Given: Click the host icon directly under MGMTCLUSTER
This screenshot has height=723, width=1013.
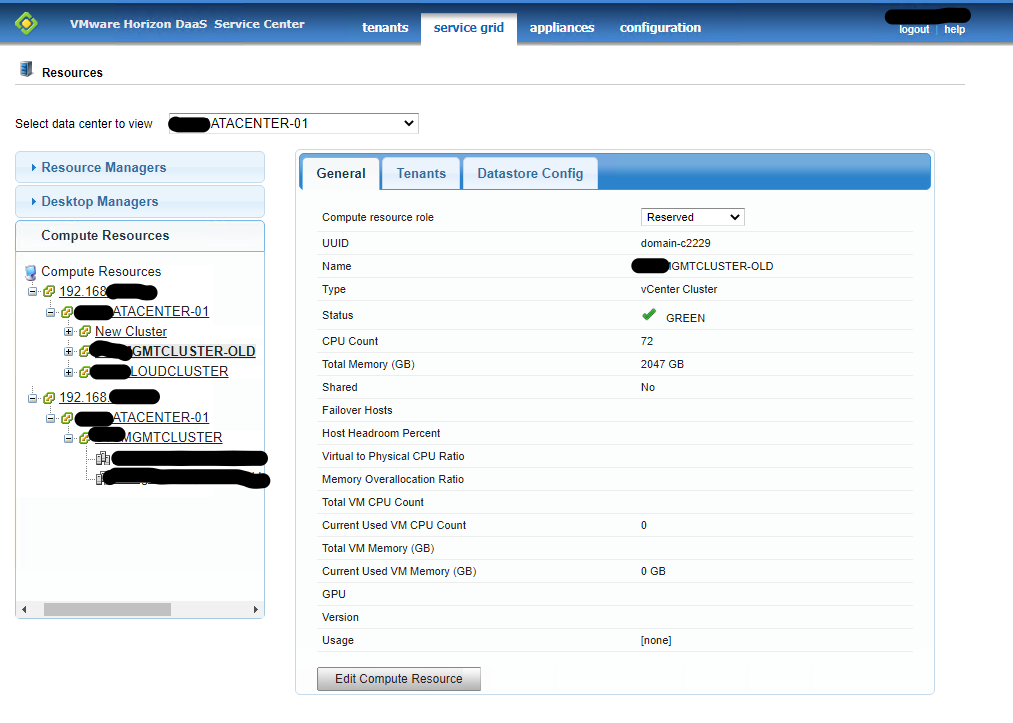Looking at the screenshot, I should click(102, 458).
